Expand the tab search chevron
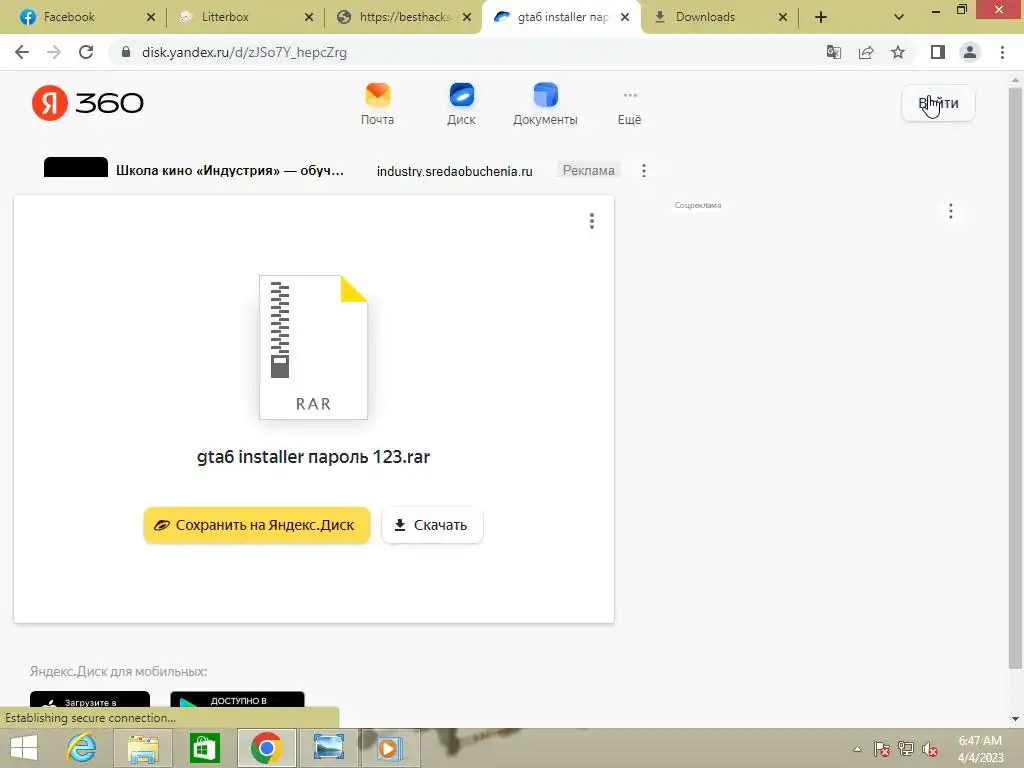 (x=899, y=17)
